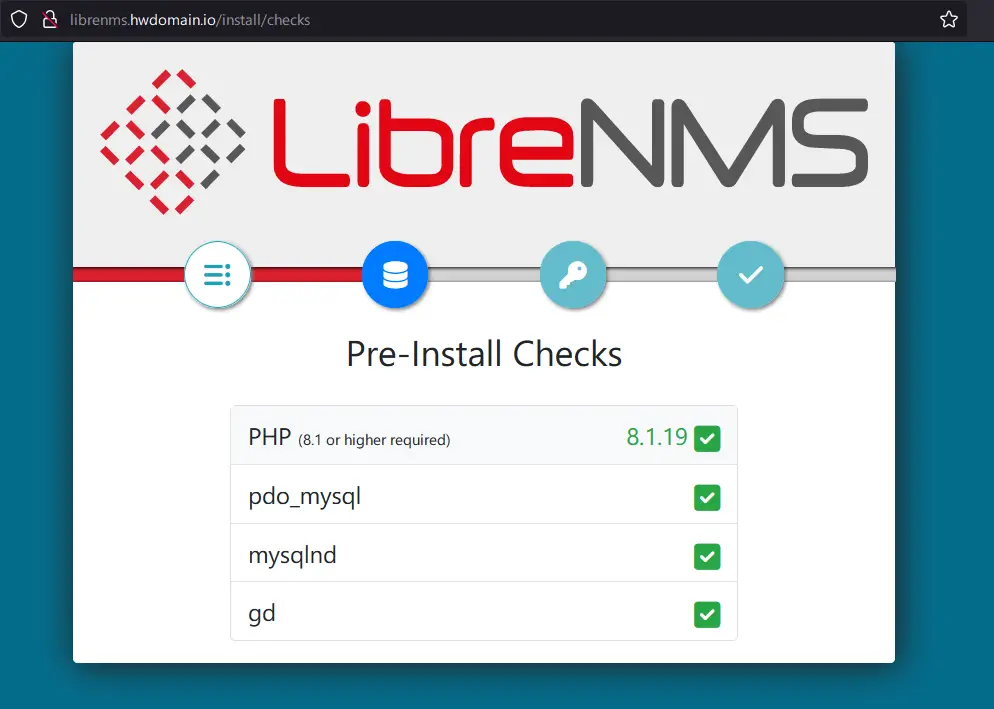This screenshot has height=709, width=994.
Task: Show the insecure connection padlock info
Action: [x=49, y=20]
